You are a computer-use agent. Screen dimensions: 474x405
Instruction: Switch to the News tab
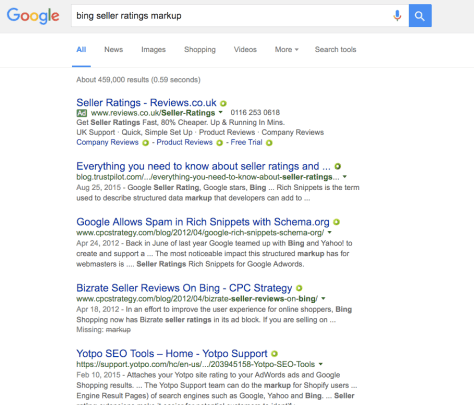tap(114, 50)
